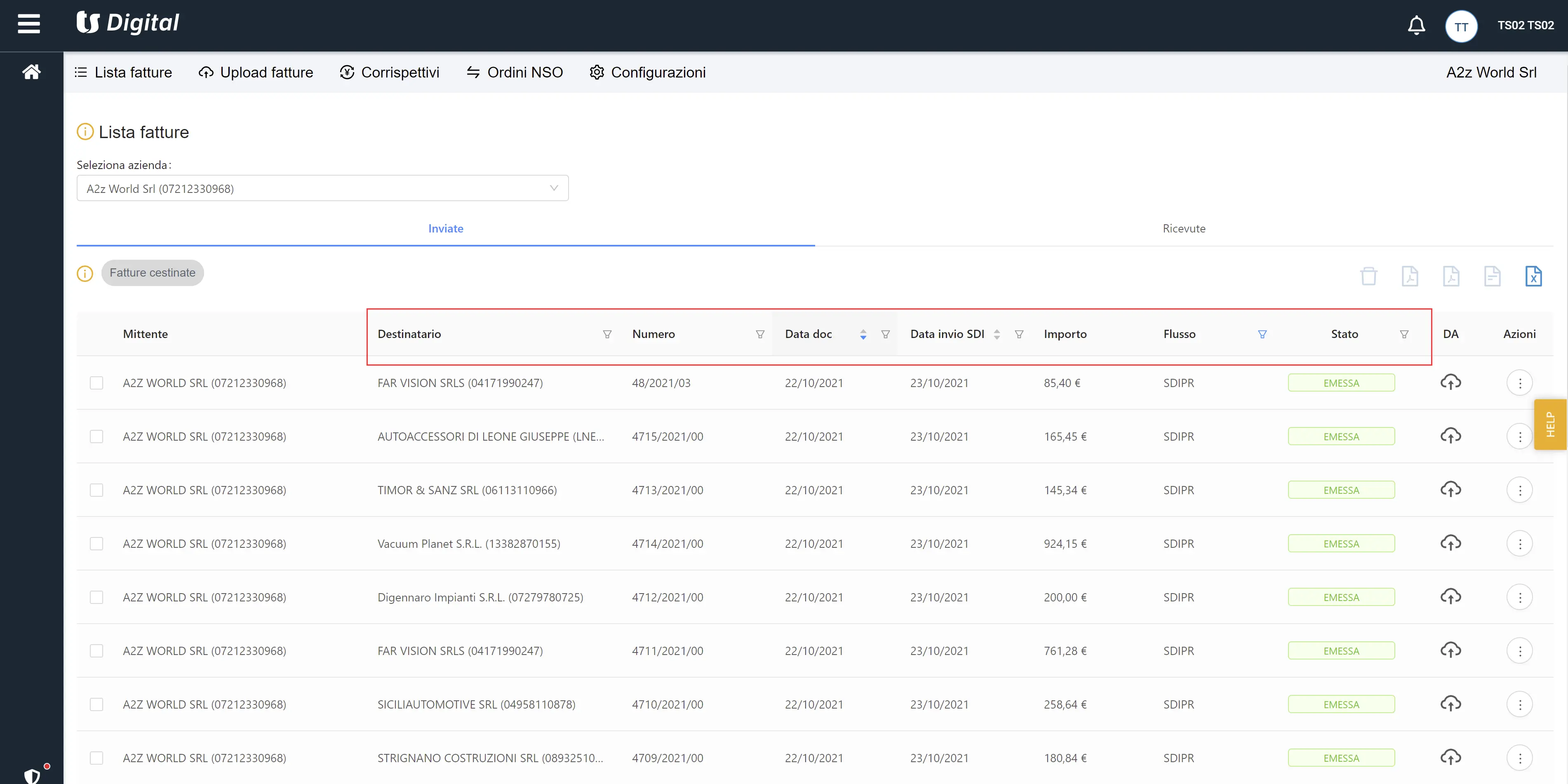1568x784 pixels.
Task: Select checkbox for TIMOR & SANZ SRL row
Action: tap(96, 490)
